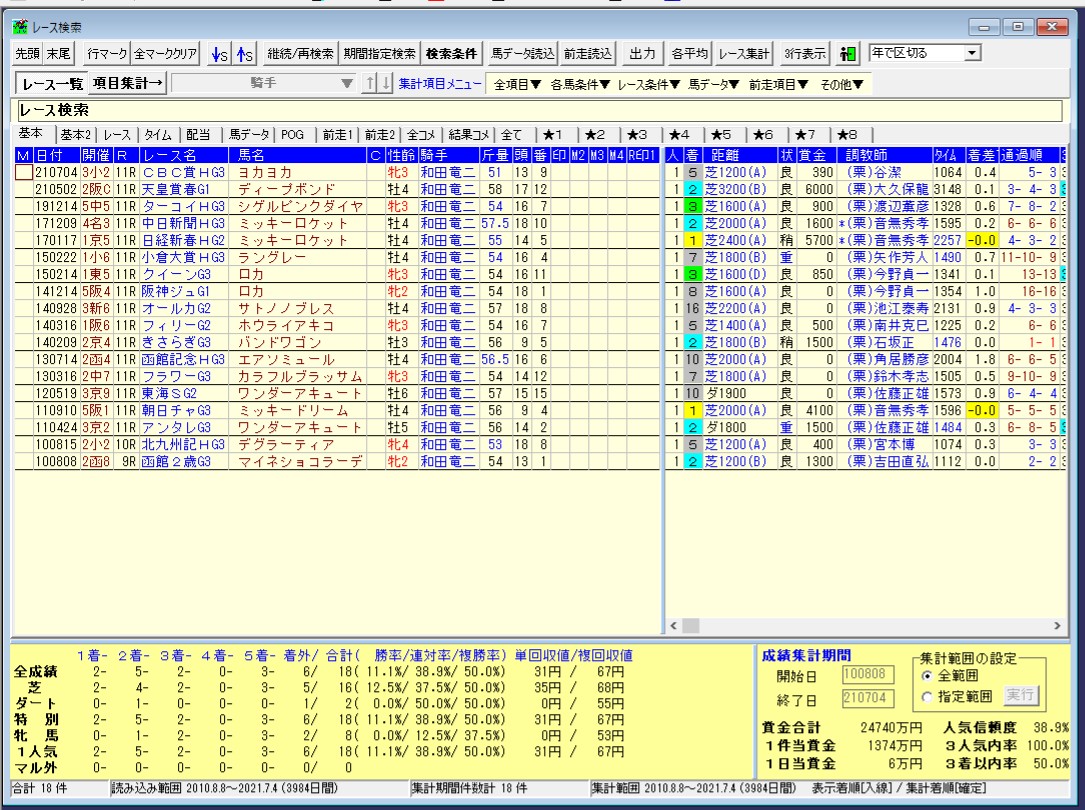Screen dimensions: 1085x810
Task: Open the 年で区切る combo box
Action: [x=973, y=52]
